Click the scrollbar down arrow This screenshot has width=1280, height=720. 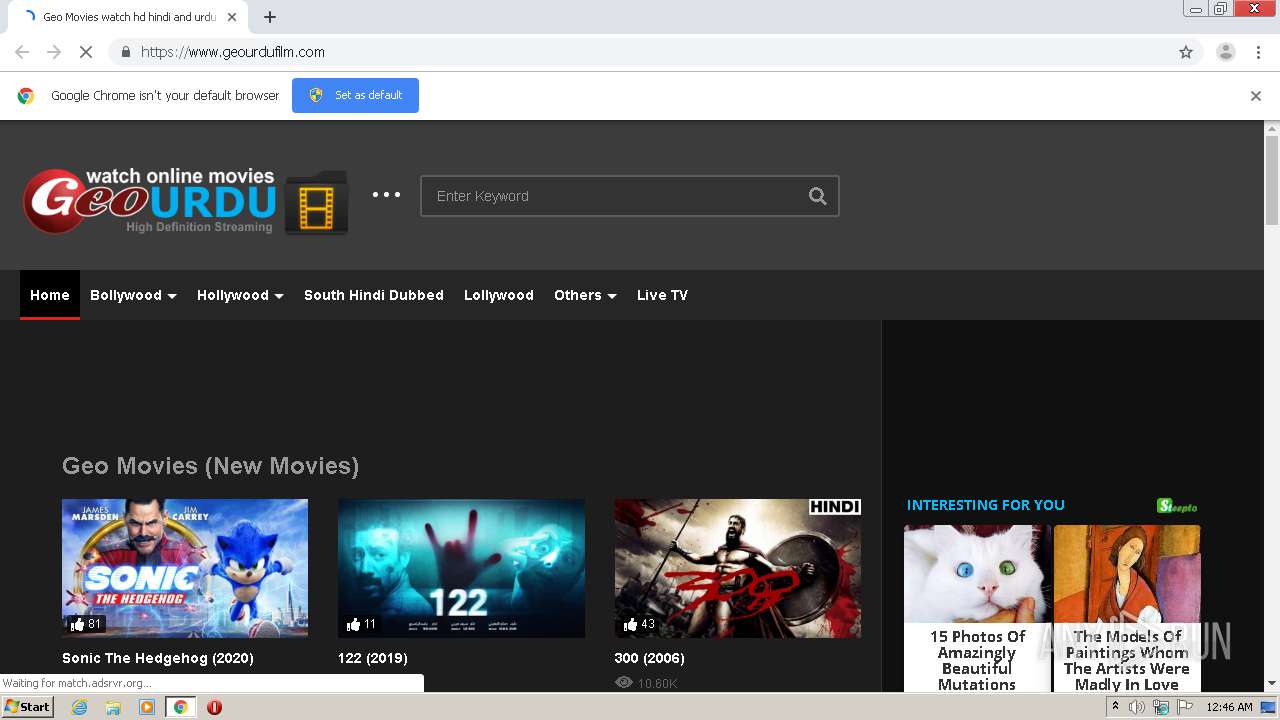point(1272,683)
